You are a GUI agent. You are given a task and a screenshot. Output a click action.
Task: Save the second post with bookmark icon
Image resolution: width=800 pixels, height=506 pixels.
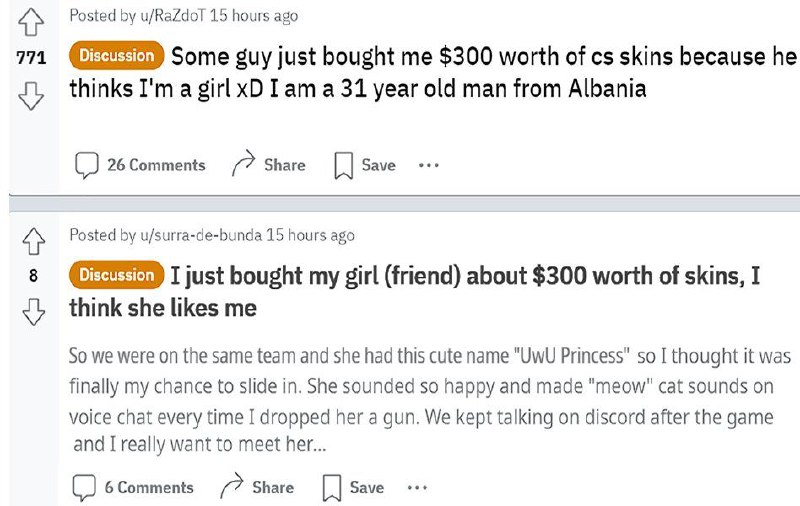coord(328,487)
